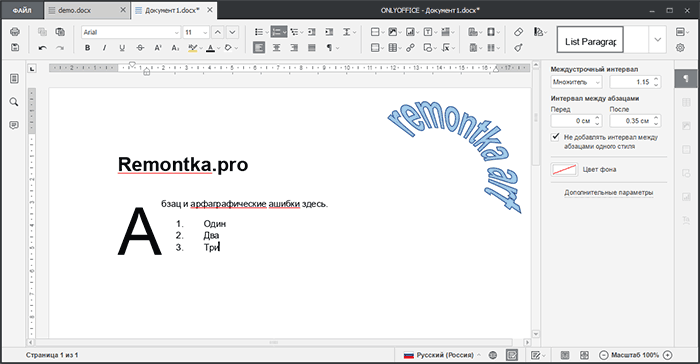This screenshot has width=700, height=364.
Task: Set document language with the globe icon
Action: tap(492, 355)
